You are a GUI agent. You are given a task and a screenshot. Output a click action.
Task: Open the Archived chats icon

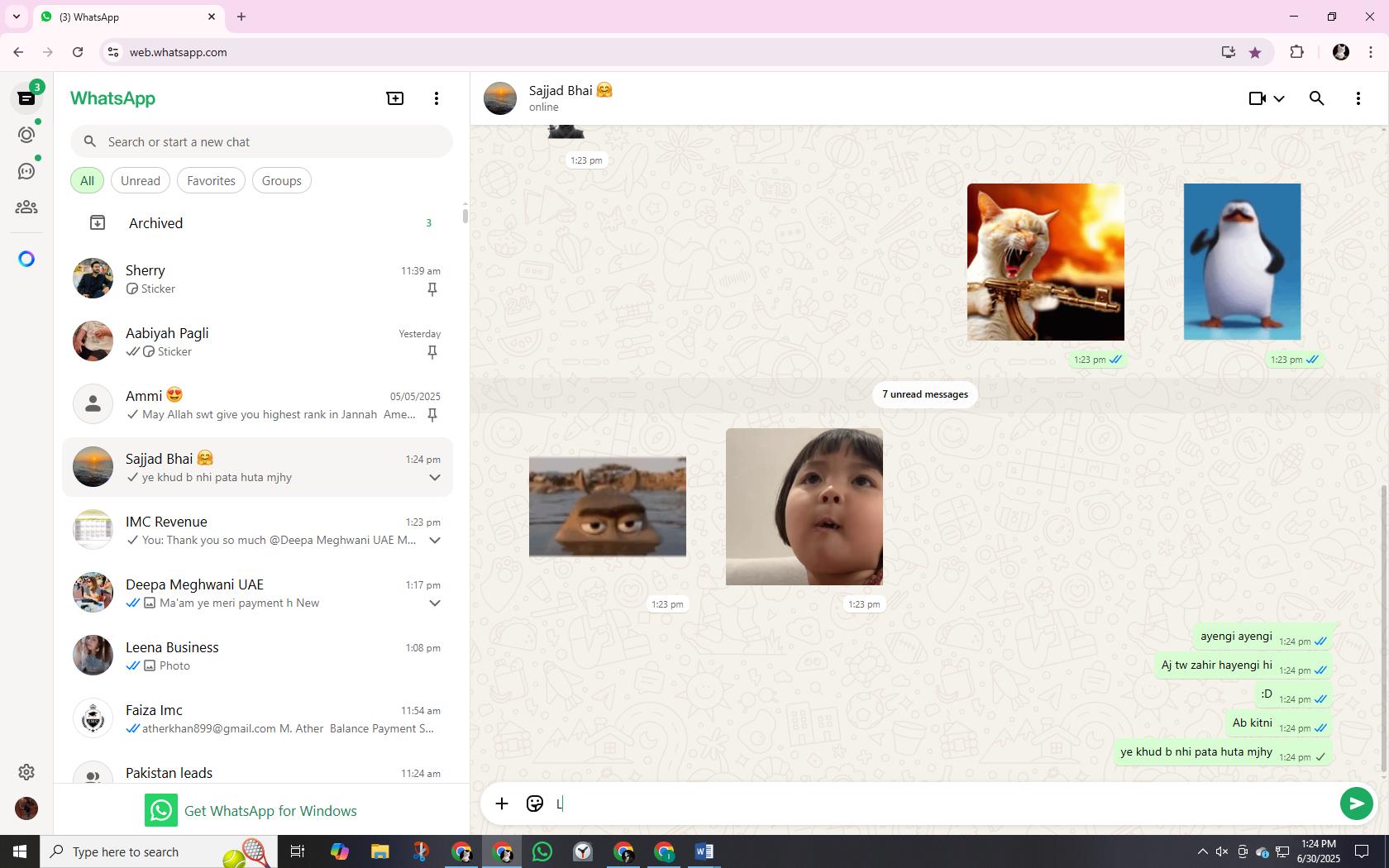[x=98, y=223]
